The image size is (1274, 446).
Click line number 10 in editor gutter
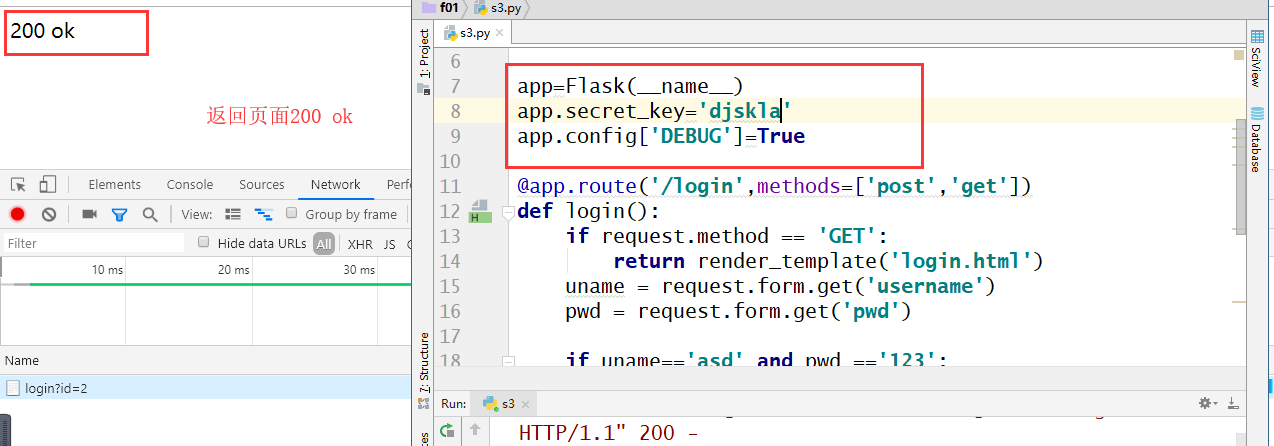pyautogui.click(x=450, y=161)
